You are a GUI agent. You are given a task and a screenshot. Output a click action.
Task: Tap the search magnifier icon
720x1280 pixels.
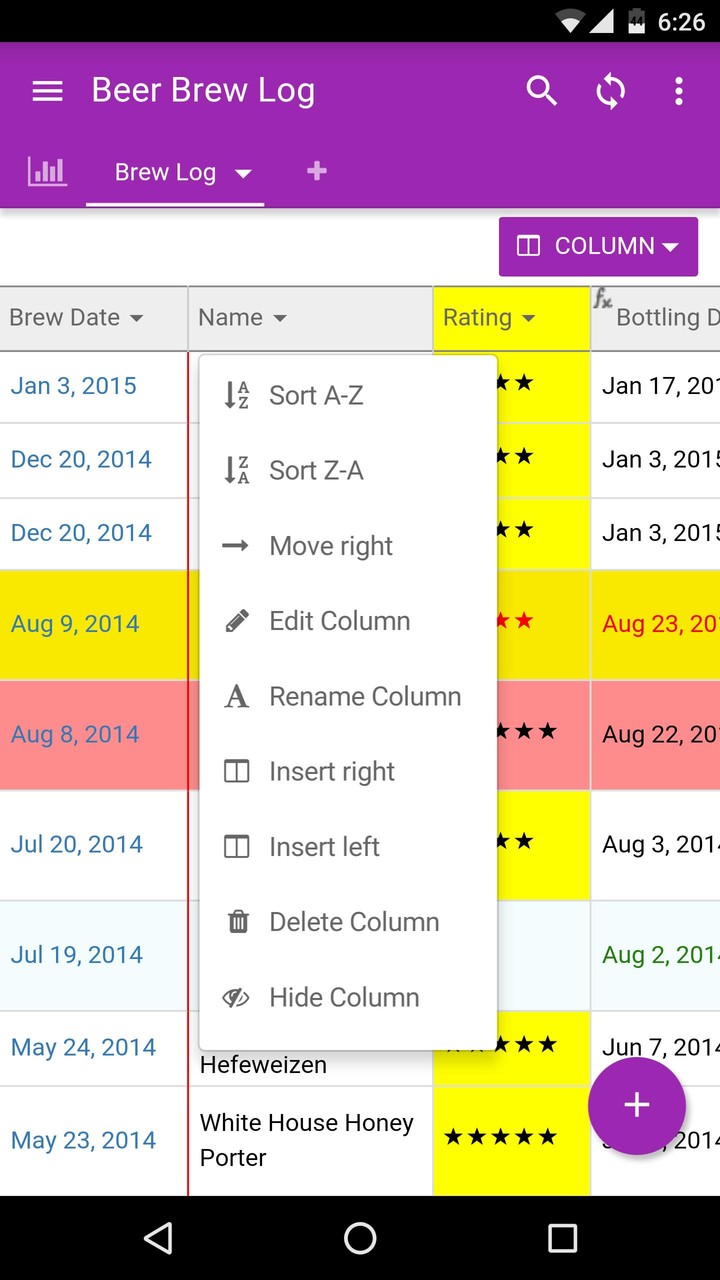541,91
